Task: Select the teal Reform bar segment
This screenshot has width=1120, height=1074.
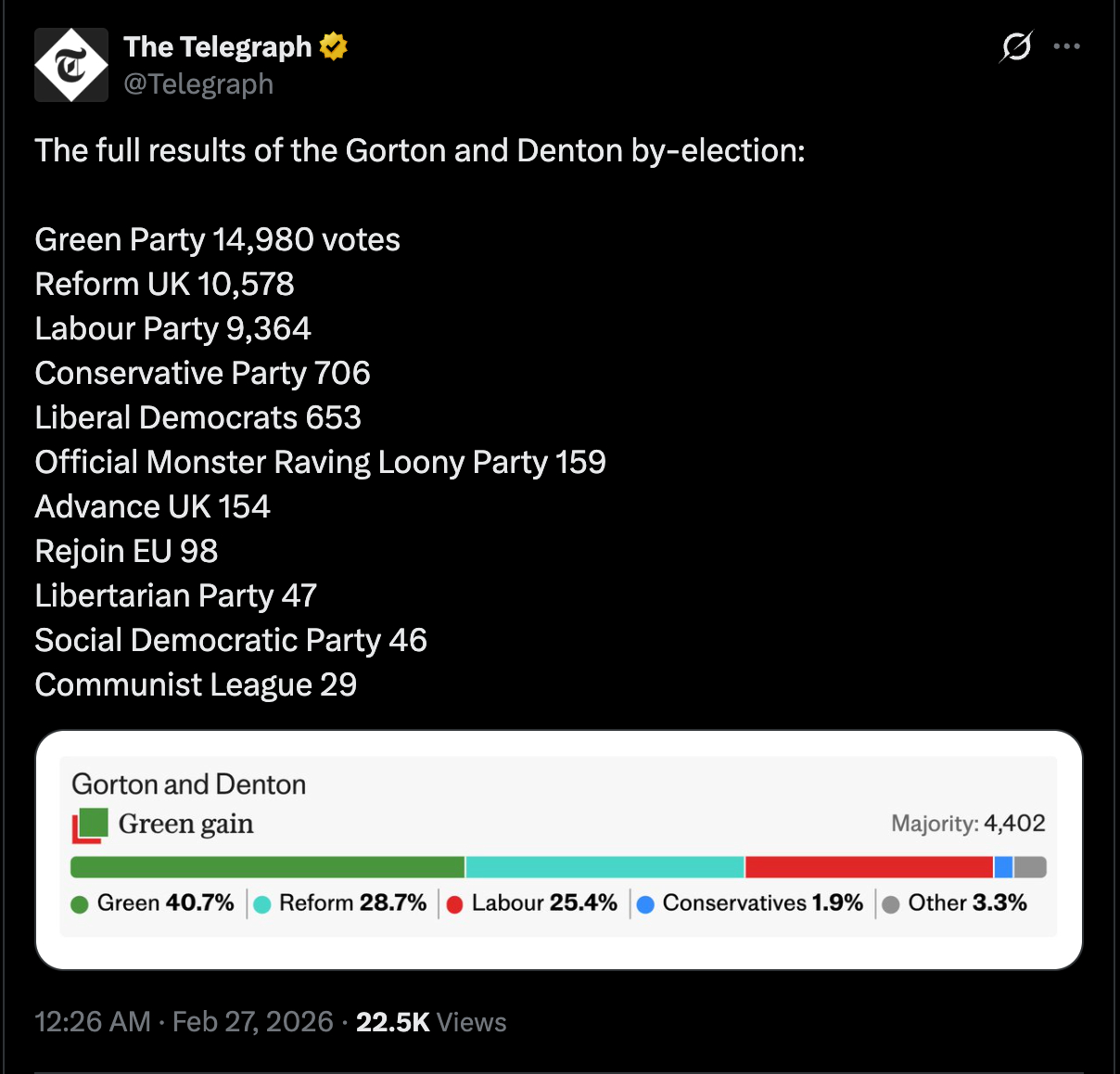Action: click(605, 867)
